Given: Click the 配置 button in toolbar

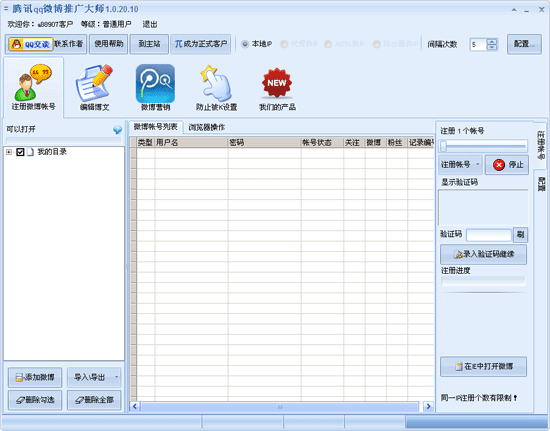Looking at the screenshot, I should click(524, 44).
